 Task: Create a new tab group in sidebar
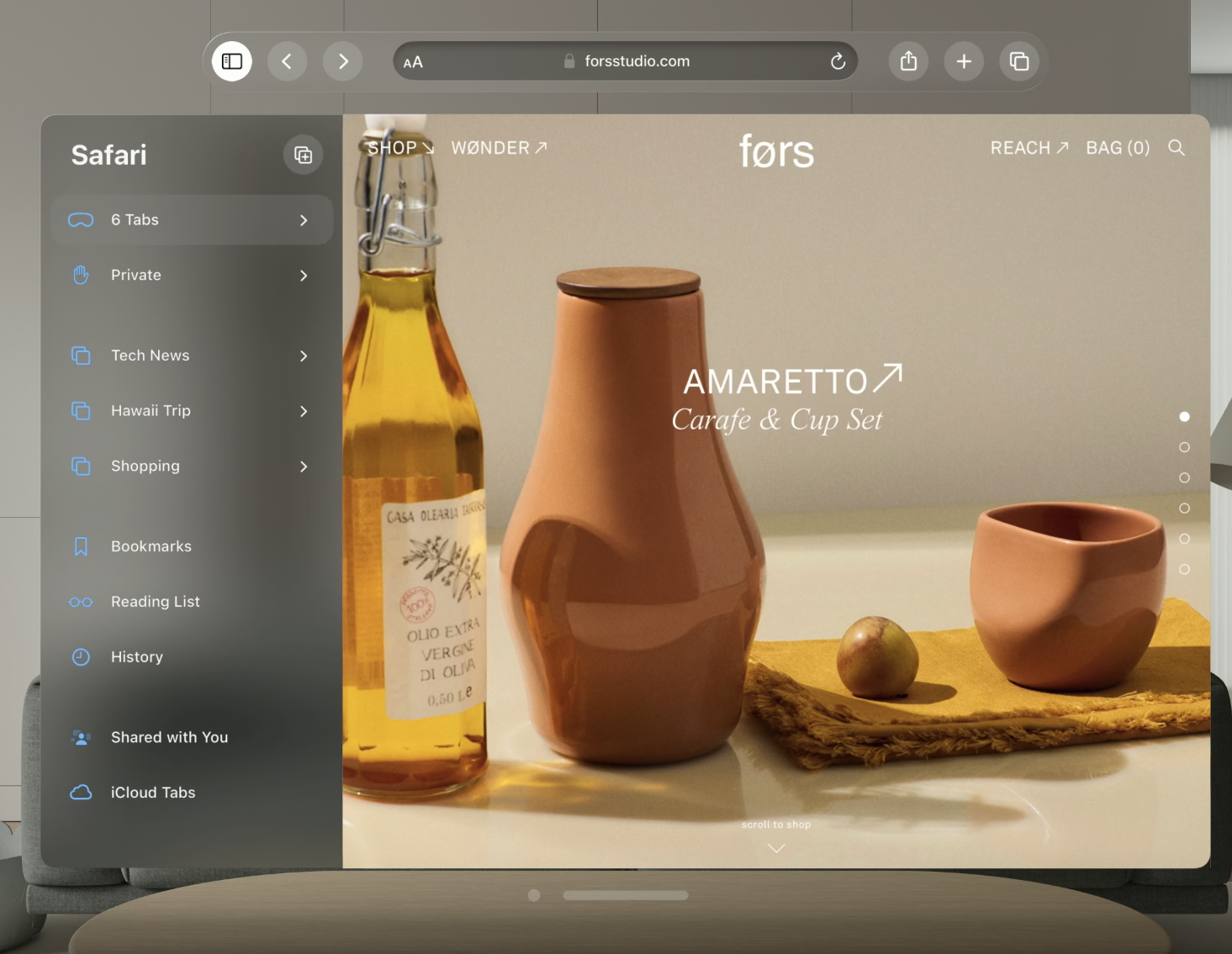pos(303,155)
